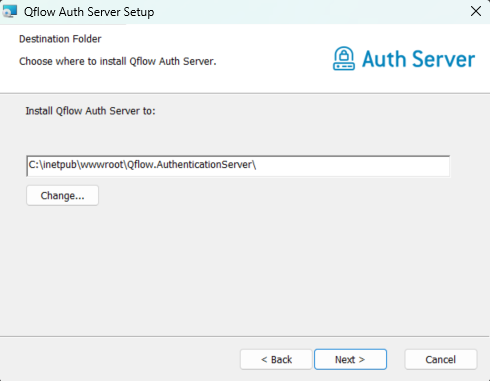This screenshot has height=381, width=490.
Task: Cancel the Qflow Auth Server setup
Action: pyautogui.click(x=441, y=359)
